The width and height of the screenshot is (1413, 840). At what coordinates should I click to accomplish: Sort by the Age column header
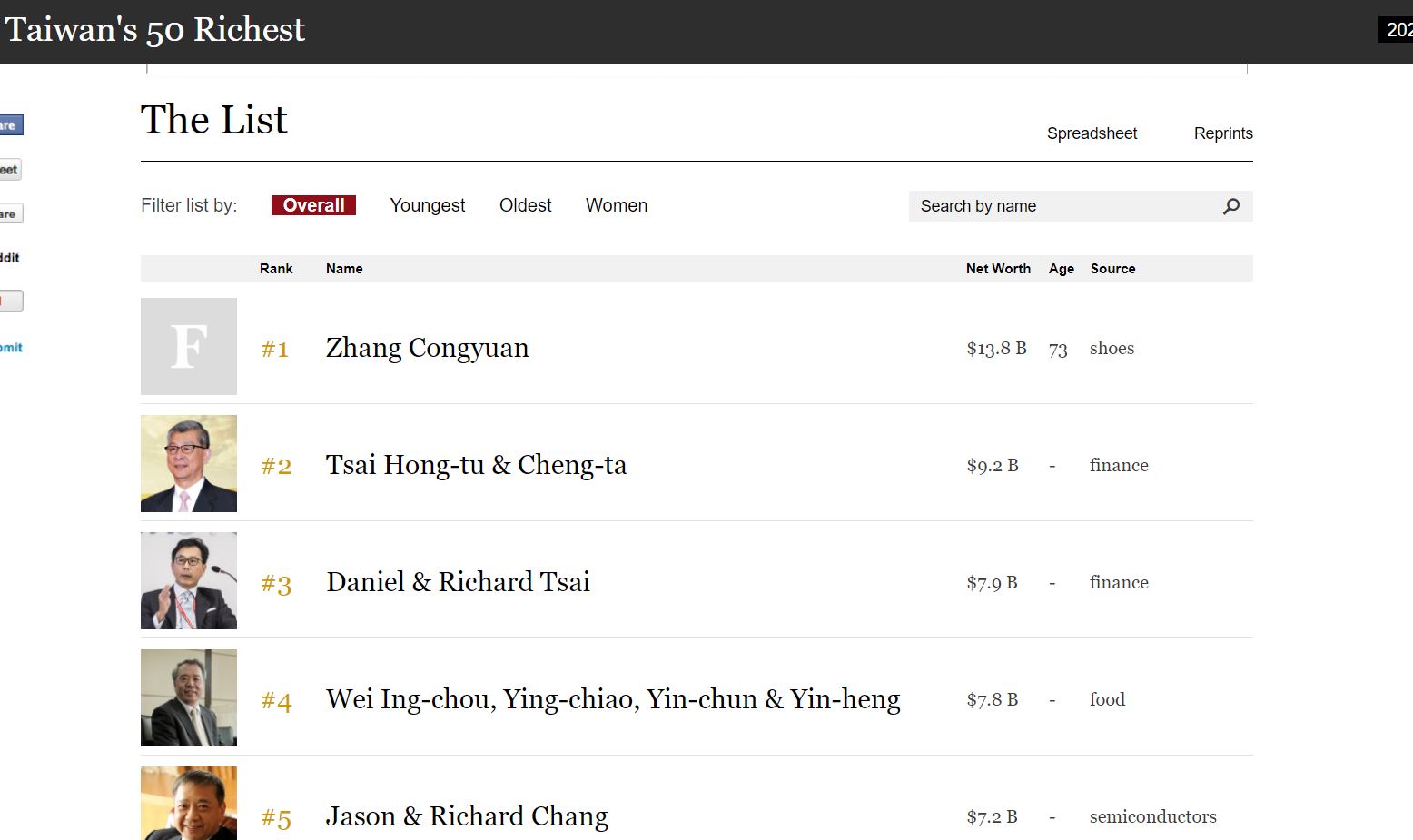[x=1062, y=269]
